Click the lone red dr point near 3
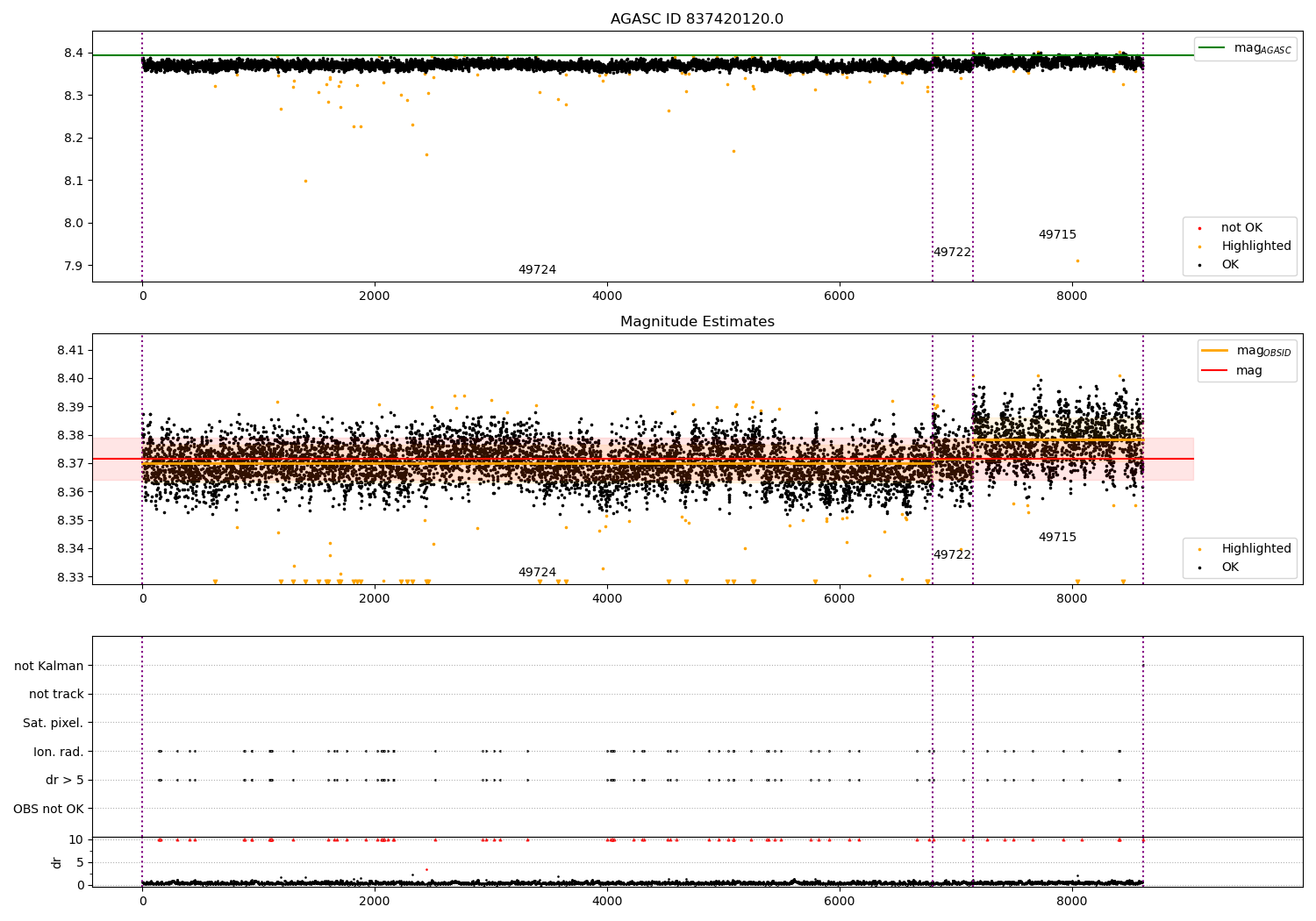This screenshot has height=921, width=1316. coord(426,869)
